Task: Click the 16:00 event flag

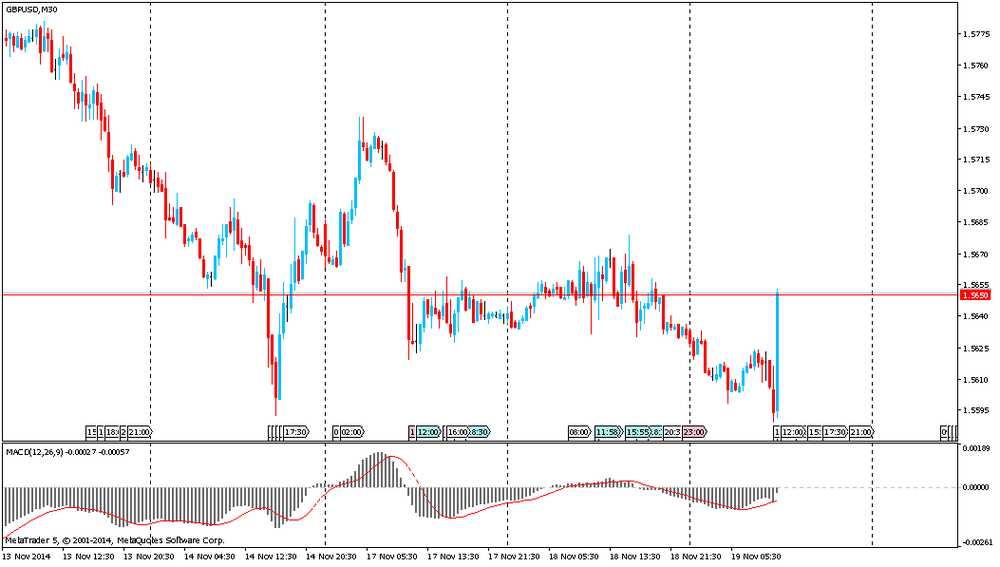Action: pos(457,432)
